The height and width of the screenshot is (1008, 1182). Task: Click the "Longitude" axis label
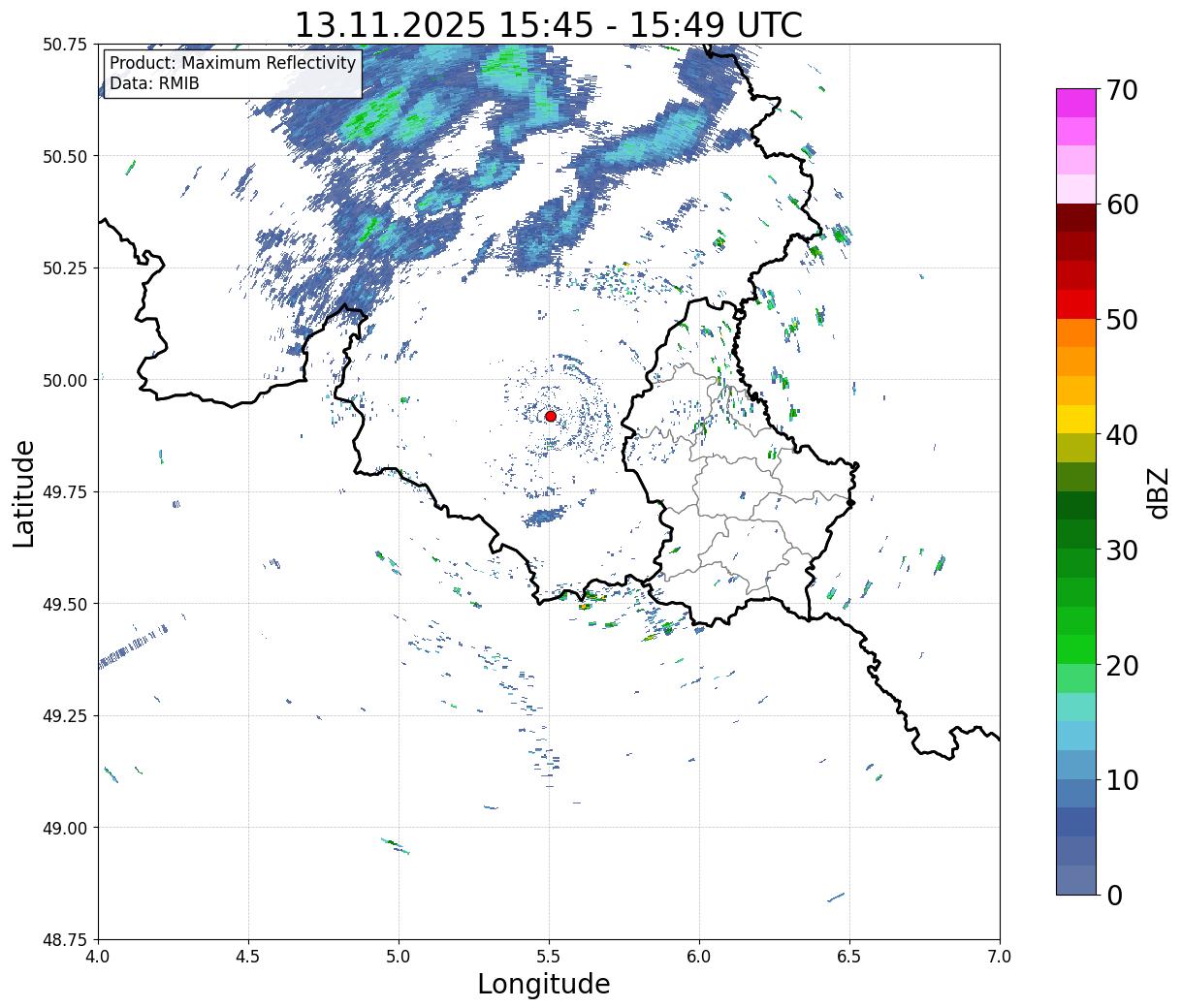[x=544, y=984]
